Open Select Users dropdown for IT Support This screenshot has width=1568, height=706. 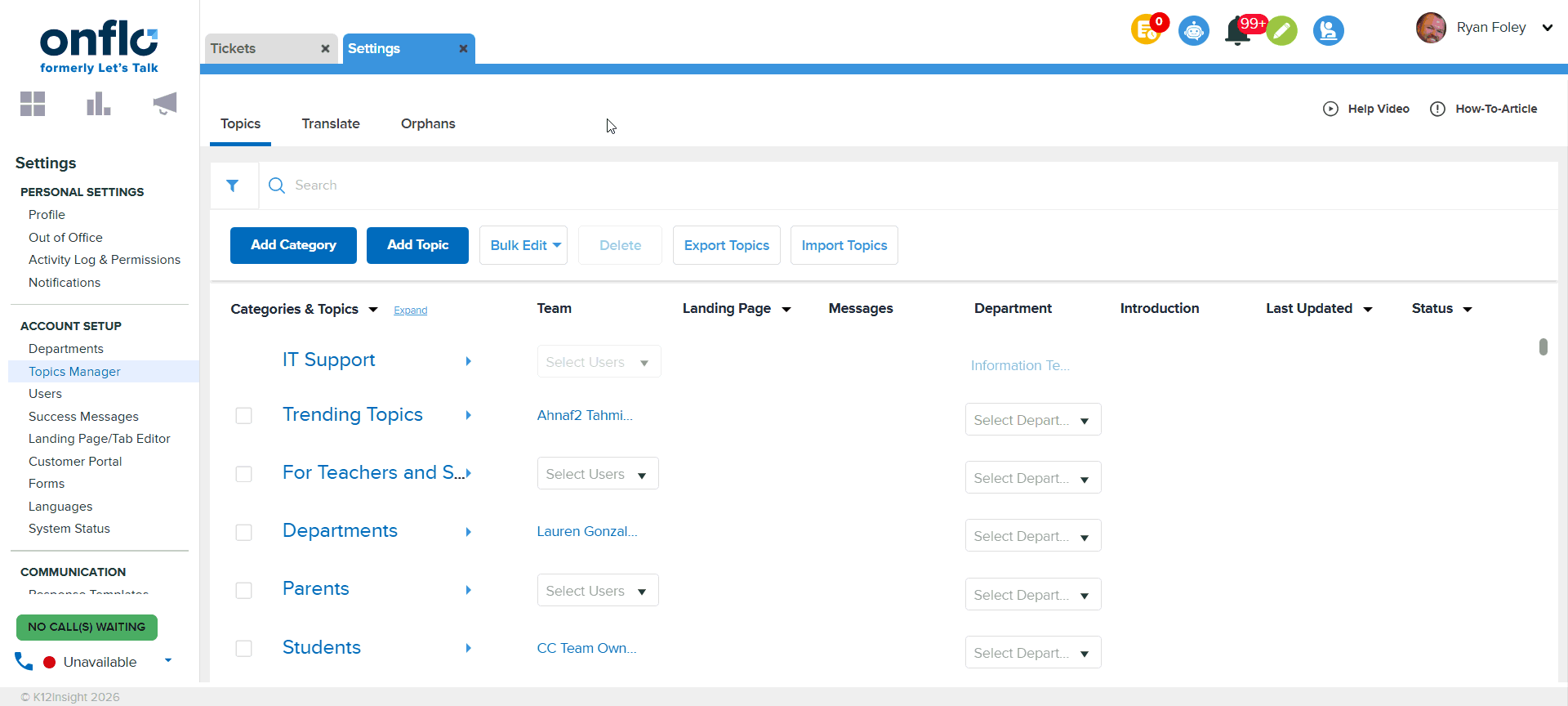599,361
